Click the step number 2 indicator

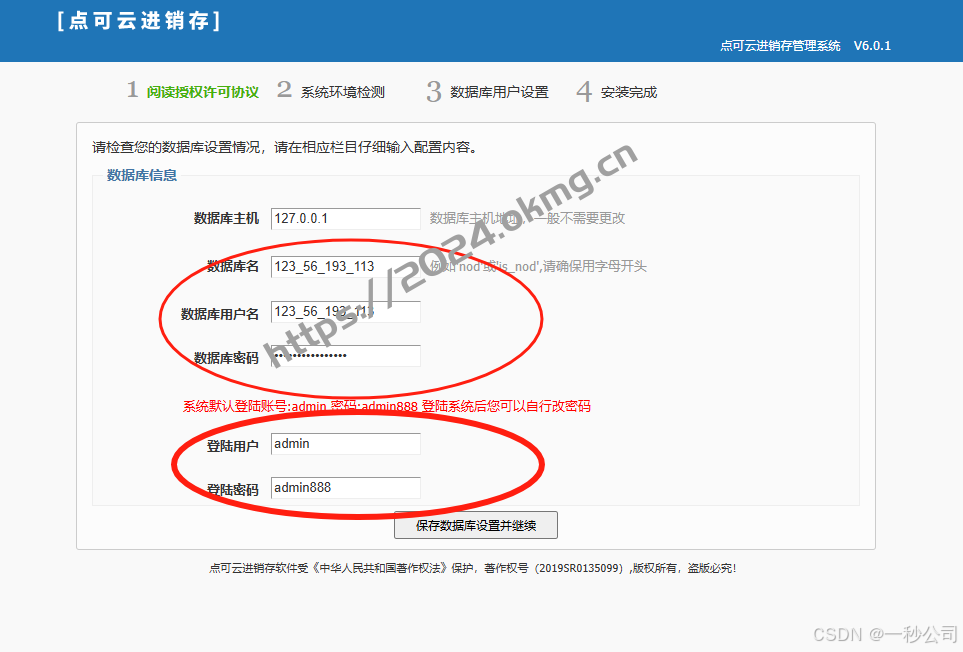click(283, 89)
